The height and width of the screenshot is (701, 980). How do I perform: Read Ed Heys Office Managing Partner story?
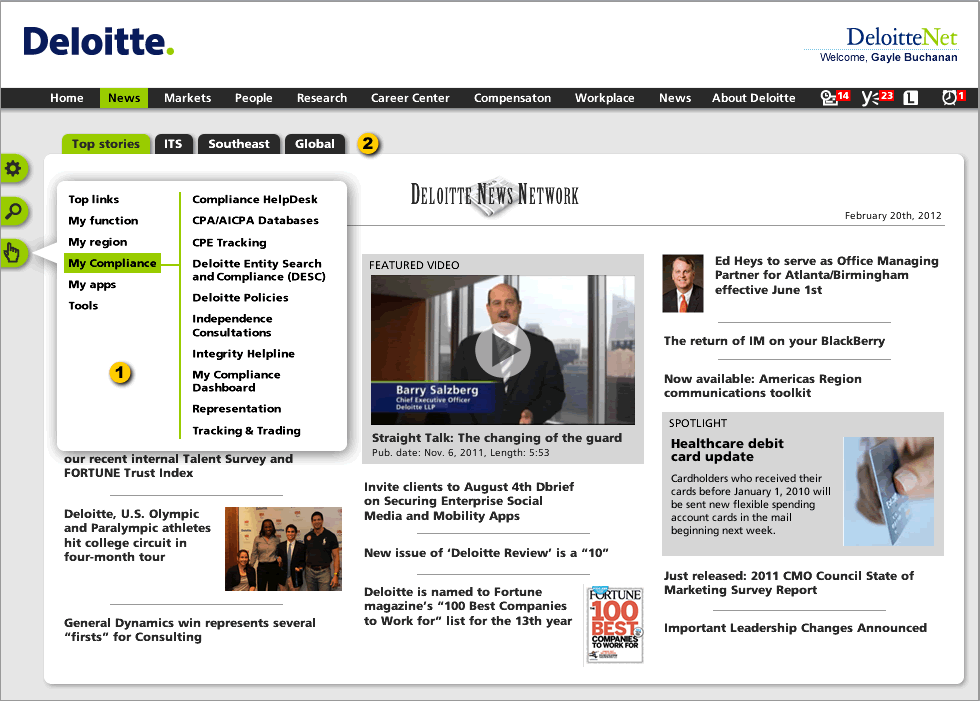point(827,275)
